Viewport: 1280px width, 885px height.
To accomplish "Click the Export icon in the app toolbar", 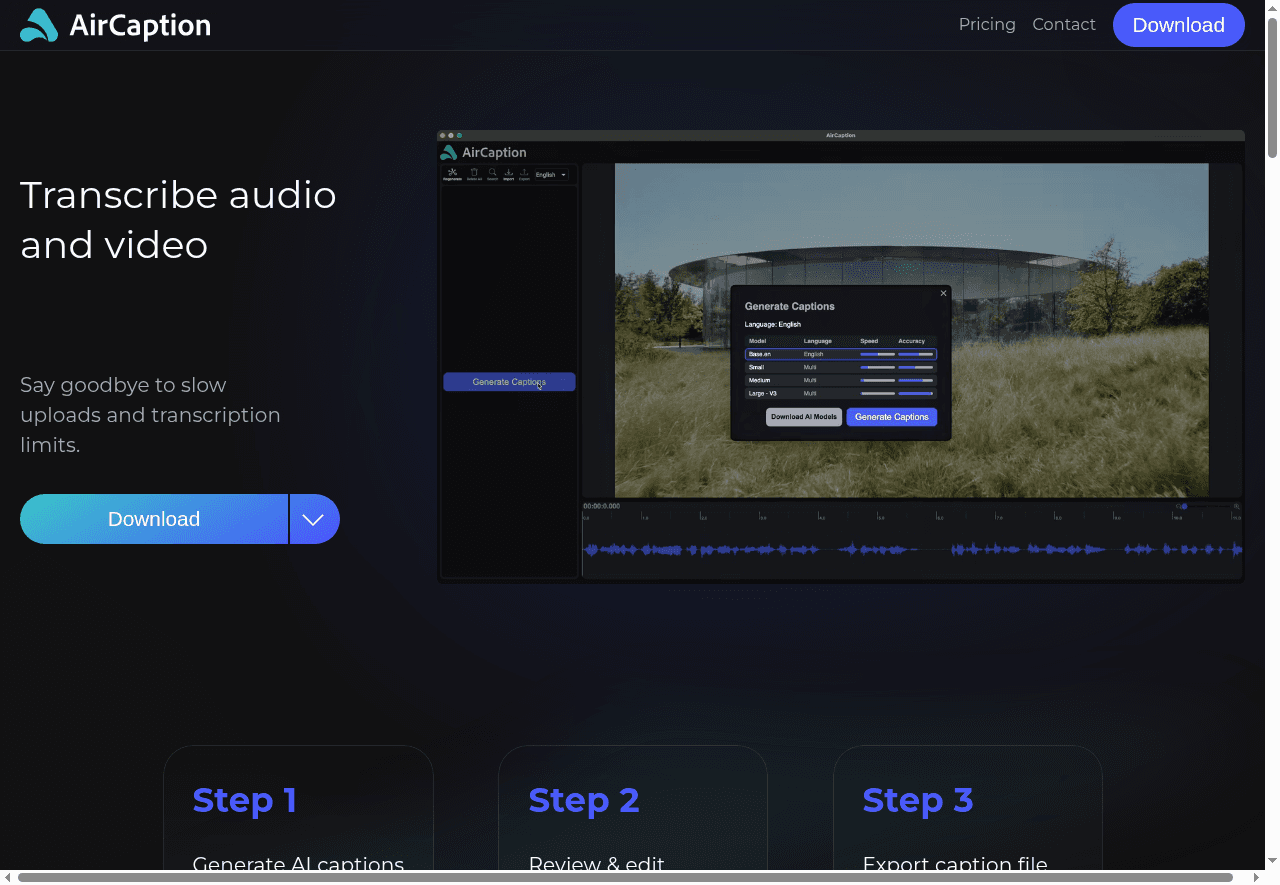I will tap(524, 174).
